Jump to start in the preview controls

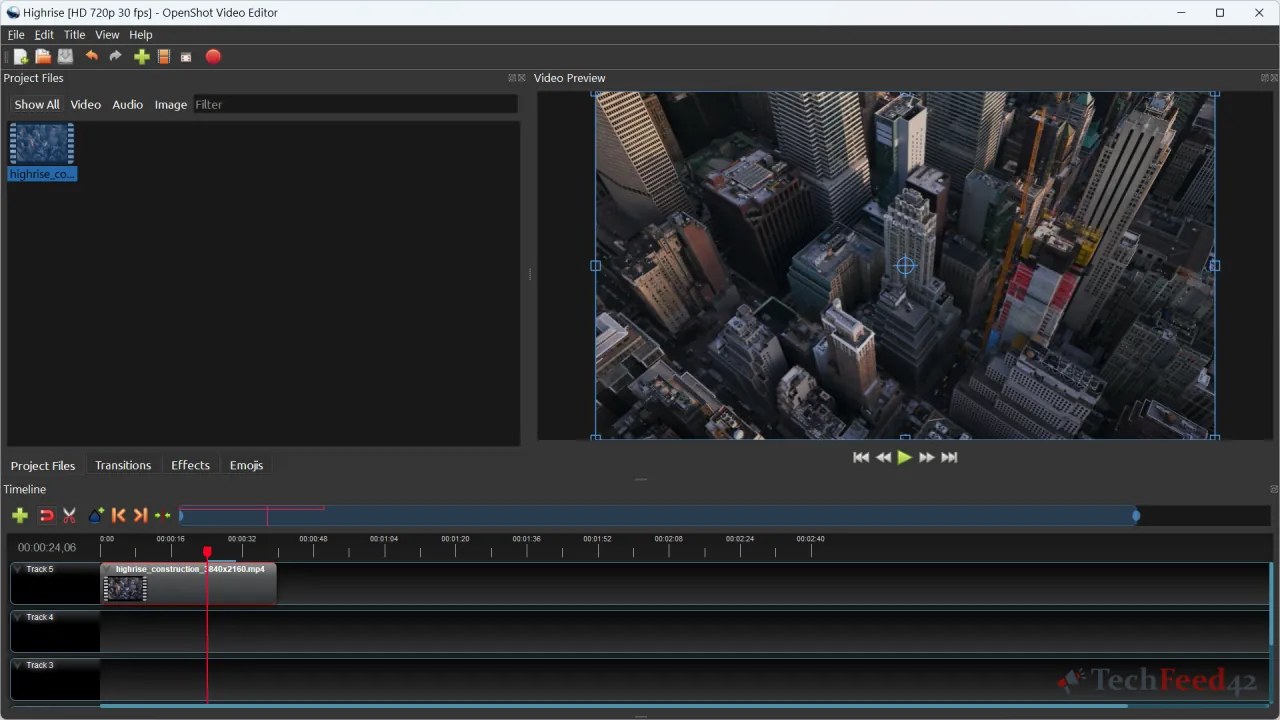[x=860, y=457]
